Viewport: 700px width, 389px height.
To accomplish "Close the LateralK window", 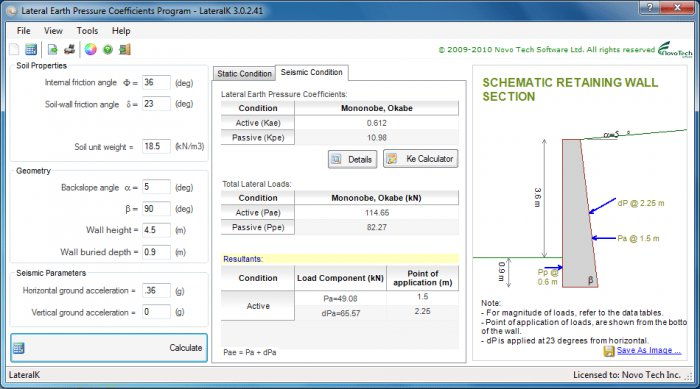I will click(x=677, y=7).
